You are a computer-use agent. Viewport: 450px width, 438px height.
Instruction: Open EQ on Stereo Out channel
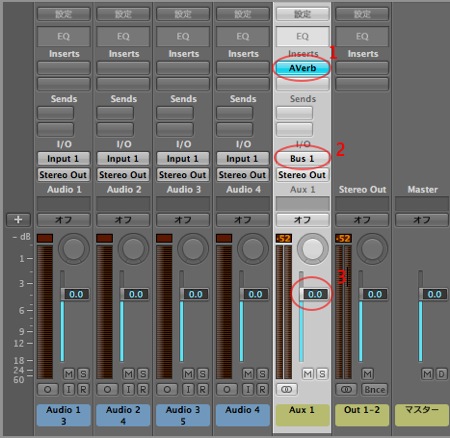click(362, 36)
